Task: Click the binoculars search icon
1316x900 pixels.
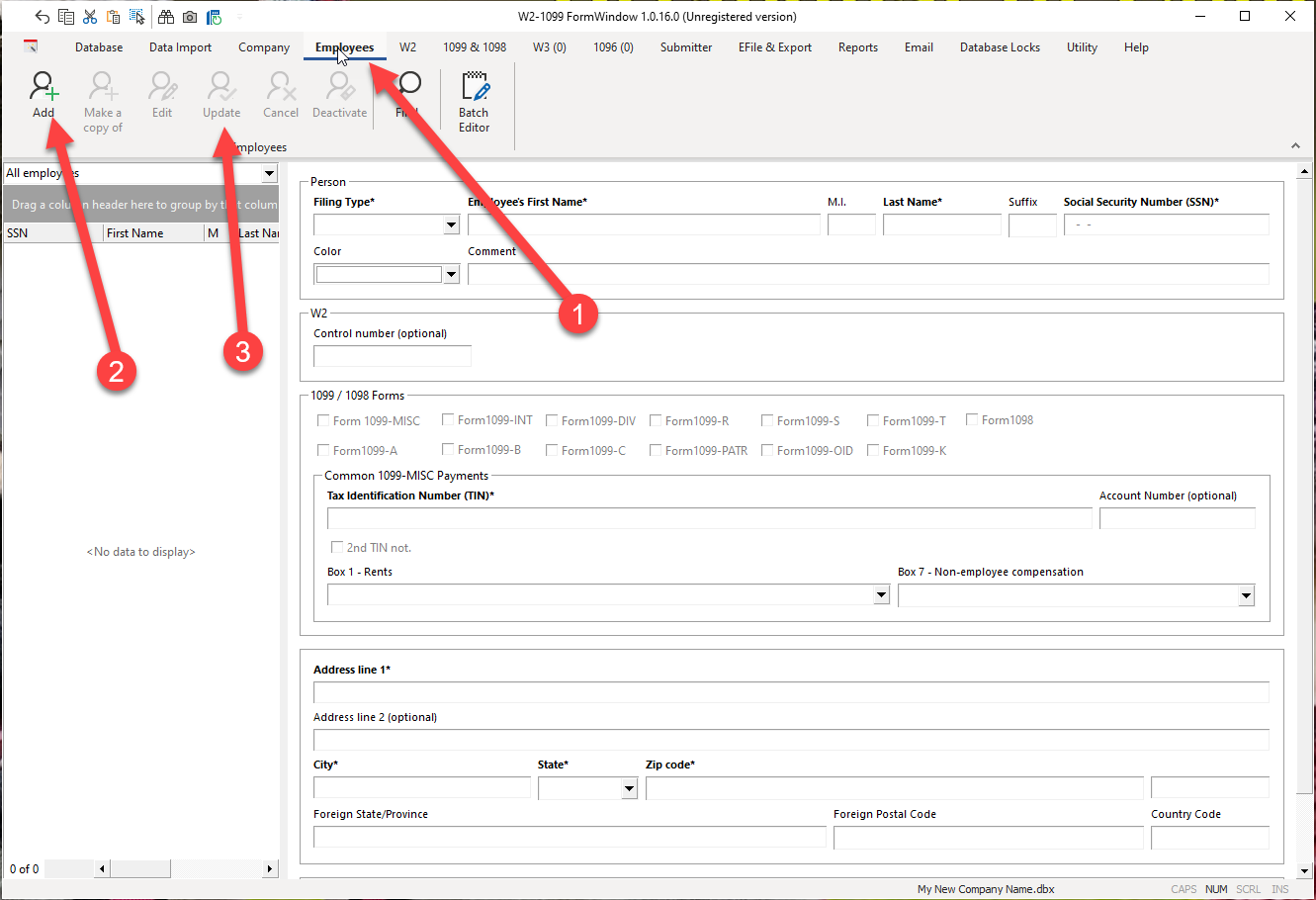Action: point(166,17)
